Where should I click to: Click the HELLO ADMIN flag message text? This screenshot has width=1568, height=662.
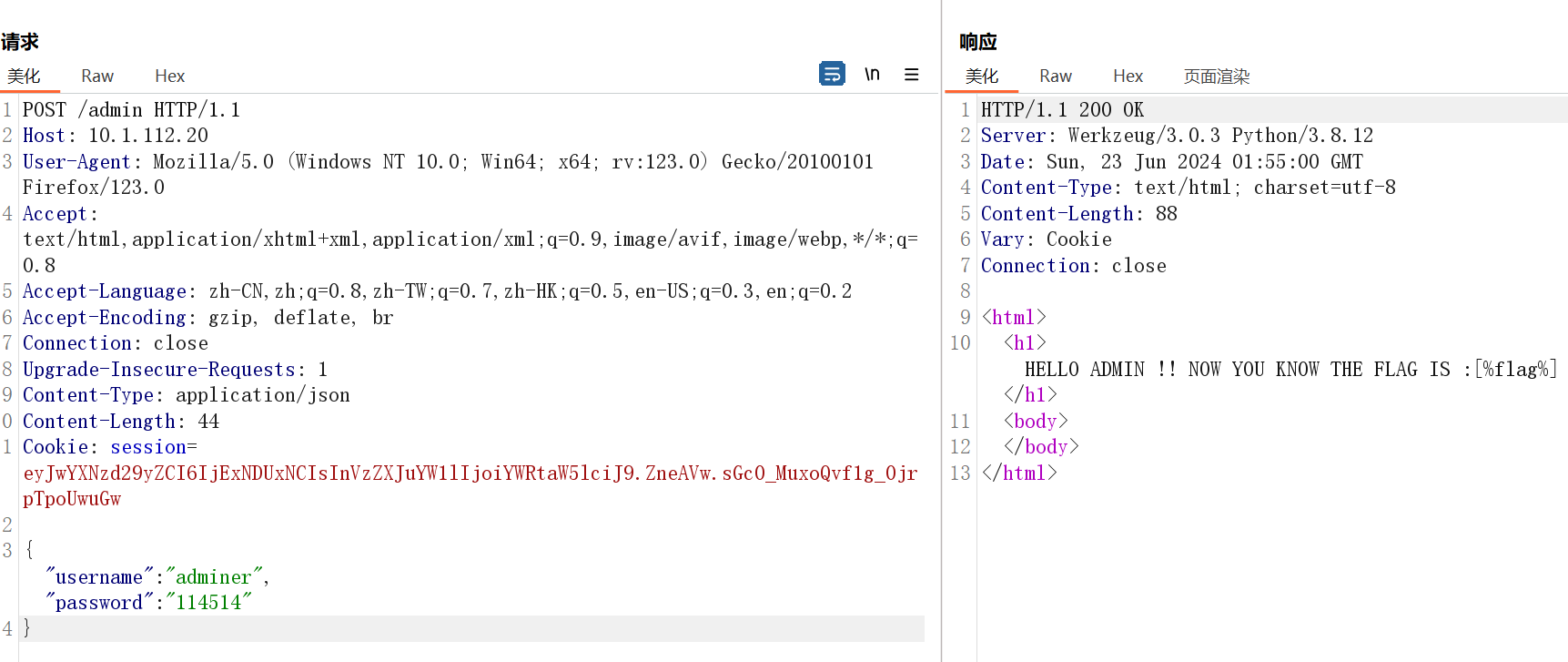pos(1291,370)
